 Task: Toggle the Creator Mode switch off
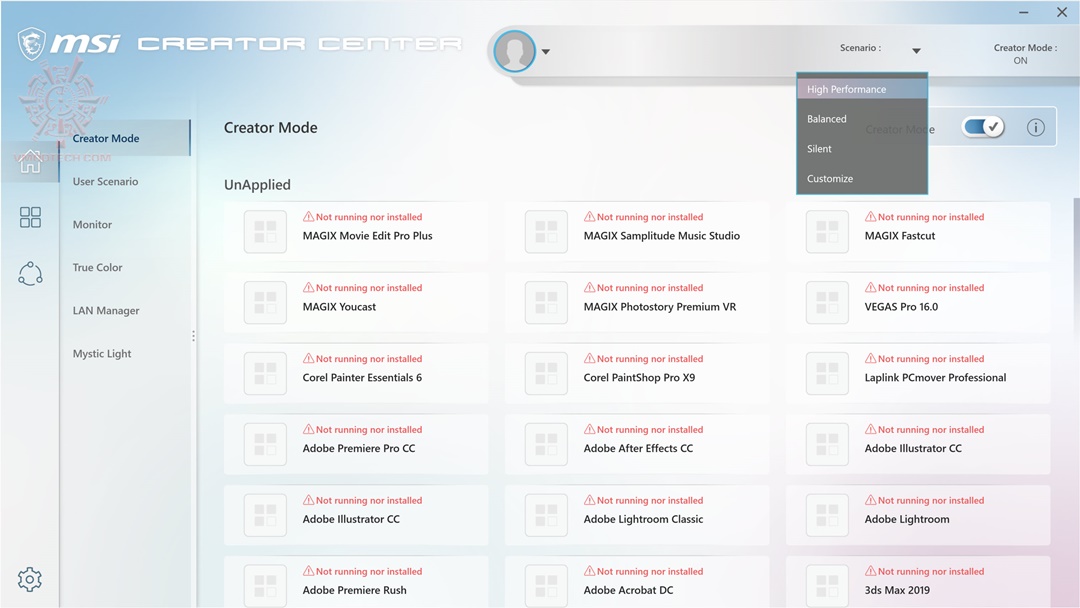[983, 127]
